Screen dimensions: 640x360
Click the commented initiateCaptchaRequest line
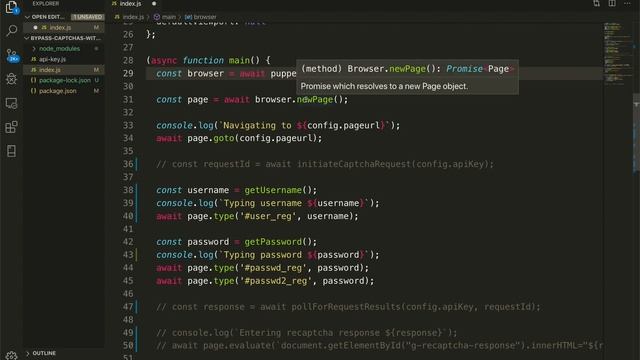pyautogui.click(x=325, y=164)
